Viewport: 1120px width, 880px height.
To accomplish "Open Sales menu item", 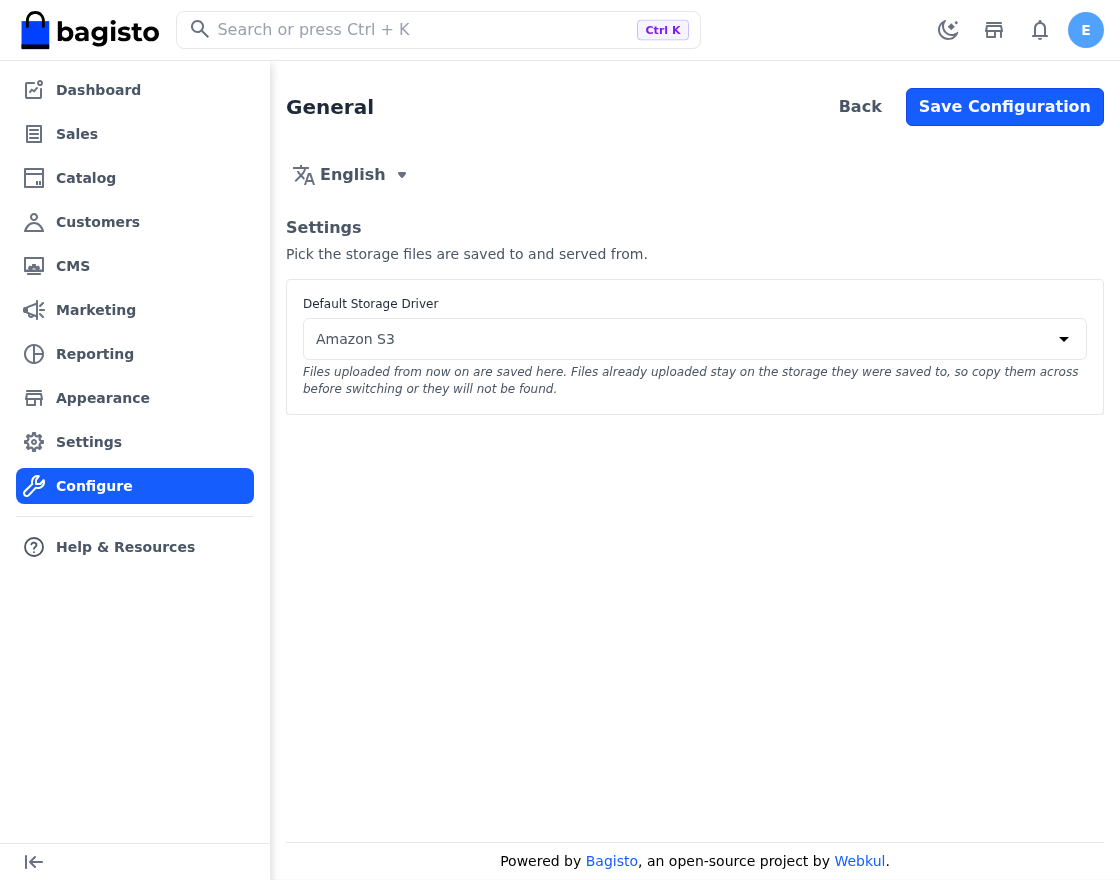I will 135,134.
